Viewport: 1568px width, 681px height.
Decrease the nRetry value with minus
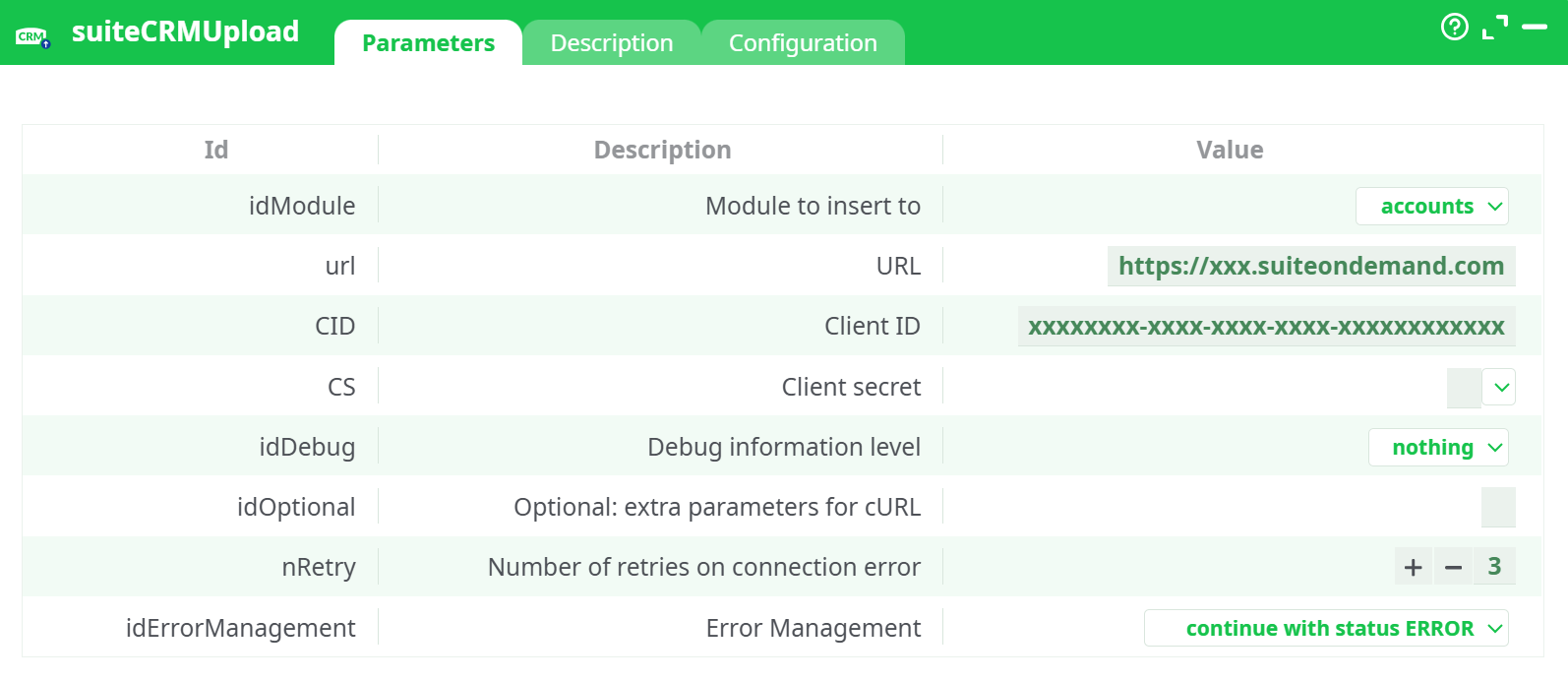coord(1453,567)
